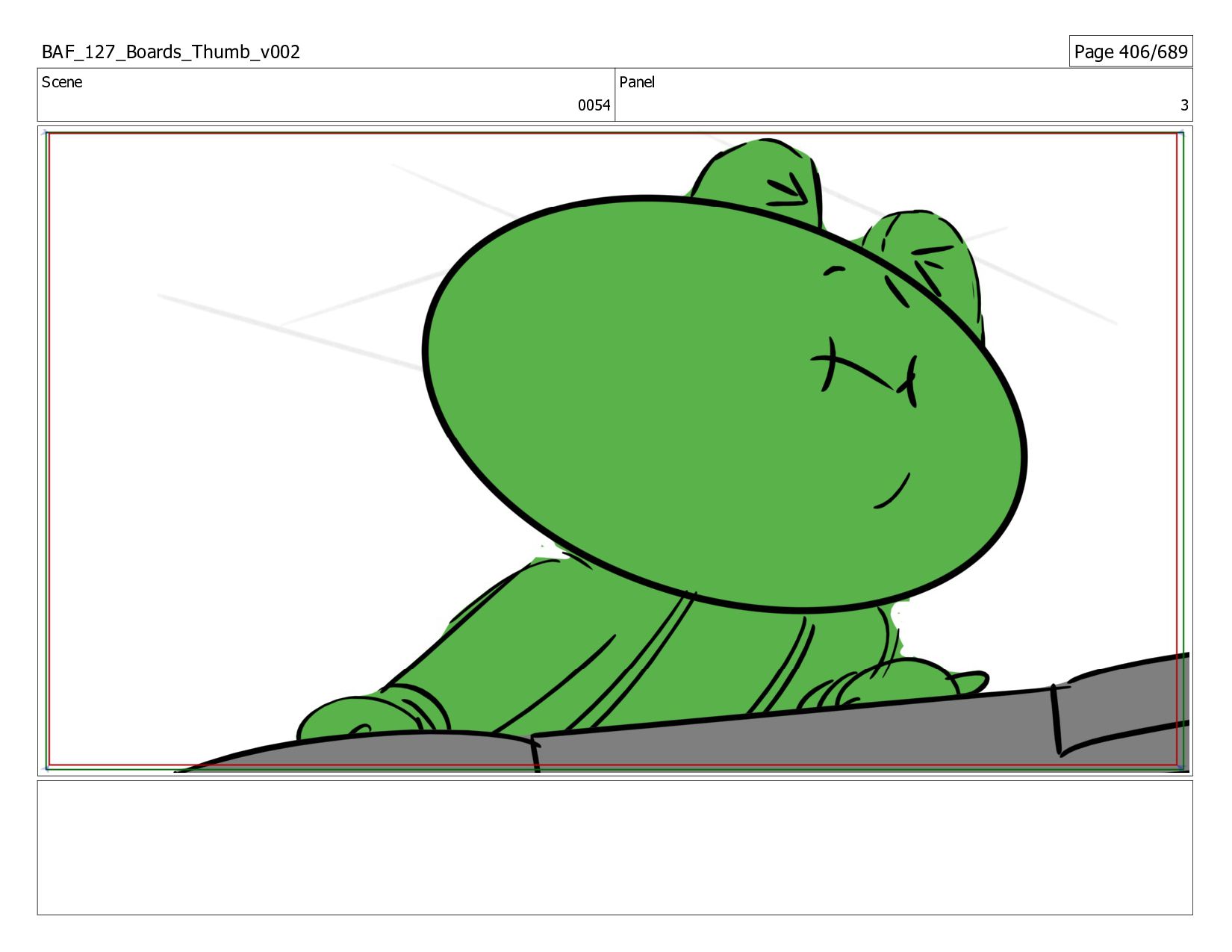Screen dimensions: 1232x952
Task: Click the Scene label
Action: click(x=62, y=82)
